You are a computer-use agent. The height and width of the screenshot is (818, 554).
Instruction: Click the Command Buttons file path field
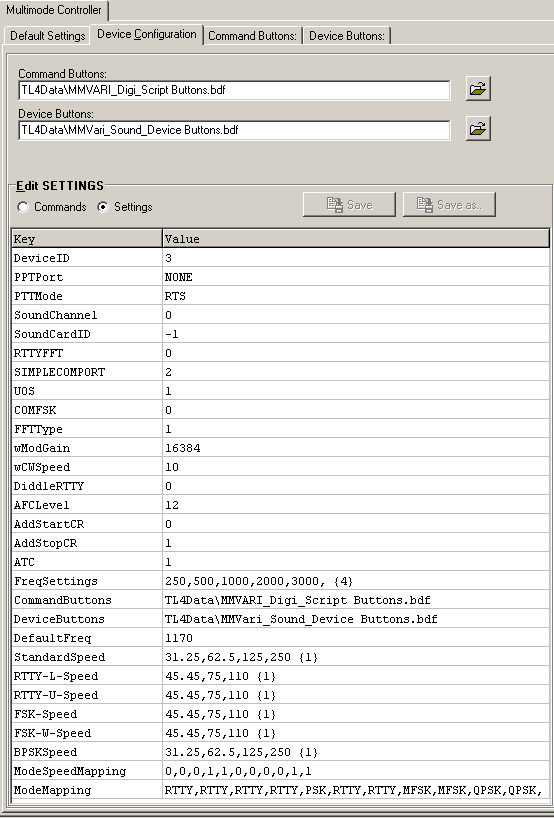(x=234, y=90)
